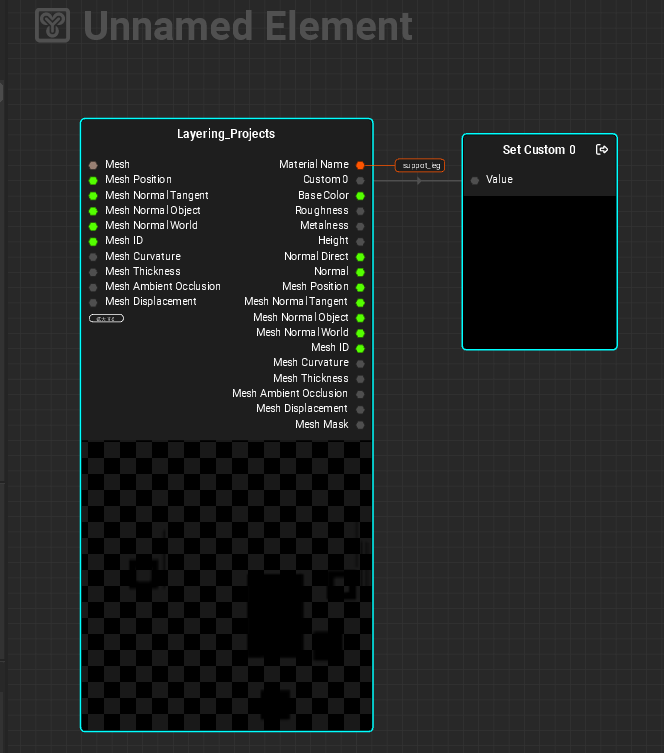Select the Normal Direct output pin
This screenshot has width=664, height=753.
360,257
